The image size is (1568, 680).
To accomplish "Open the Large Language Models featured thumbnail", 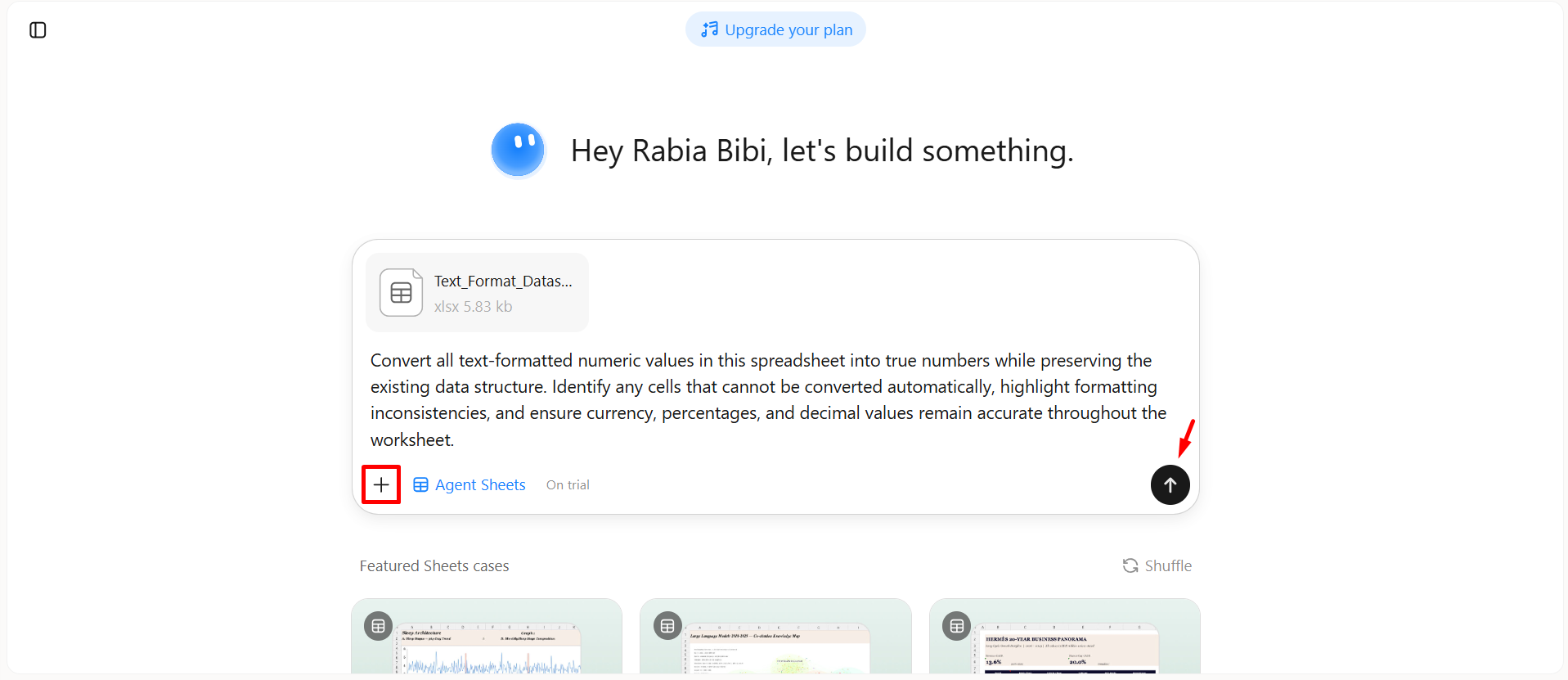I will click(x=775, y=637).
